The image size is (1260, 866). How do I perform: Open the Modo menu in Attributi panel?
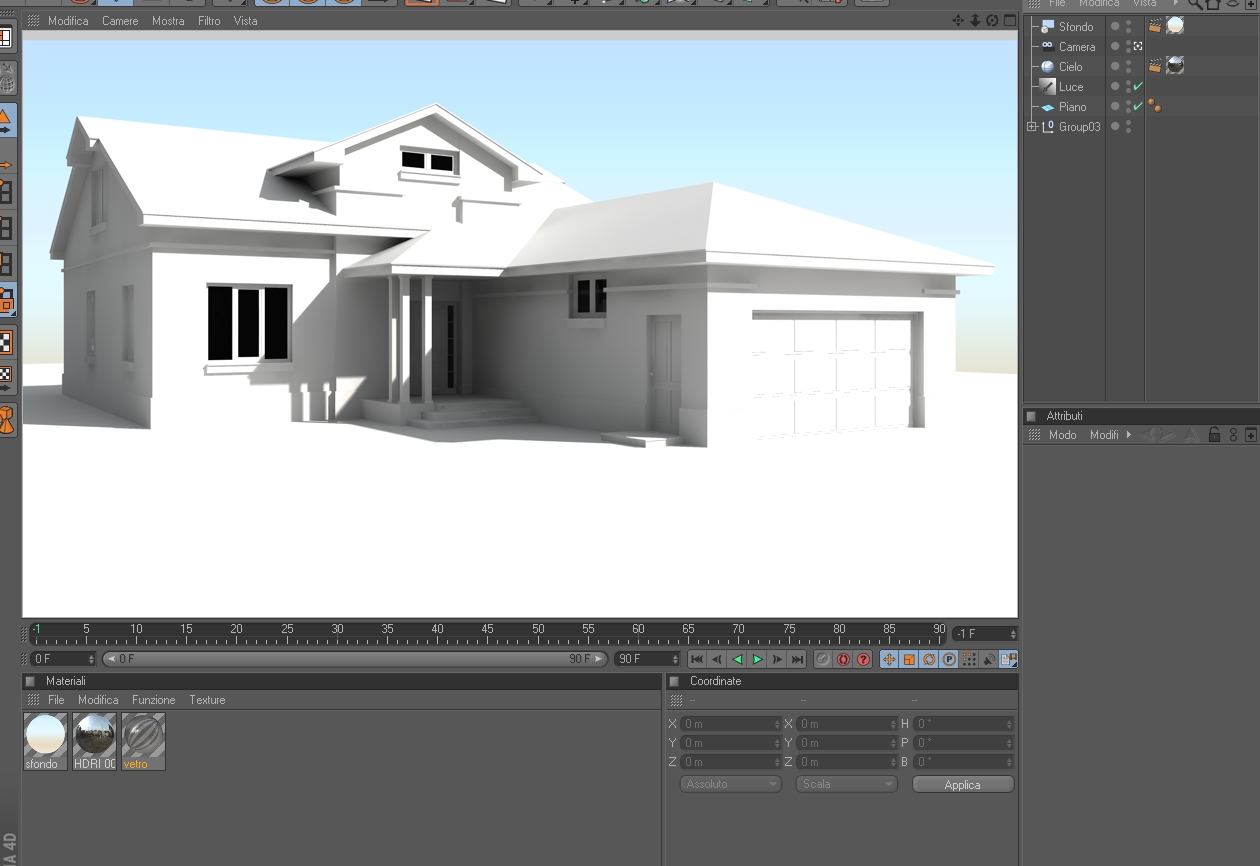click(x=1062, y=435)
